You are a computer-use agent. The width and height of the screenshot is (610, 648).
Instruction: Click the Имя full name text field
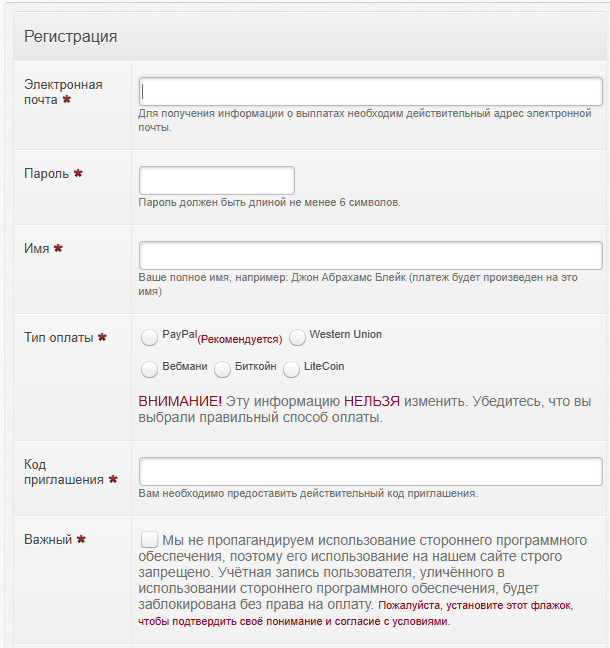tap(370, 255)
